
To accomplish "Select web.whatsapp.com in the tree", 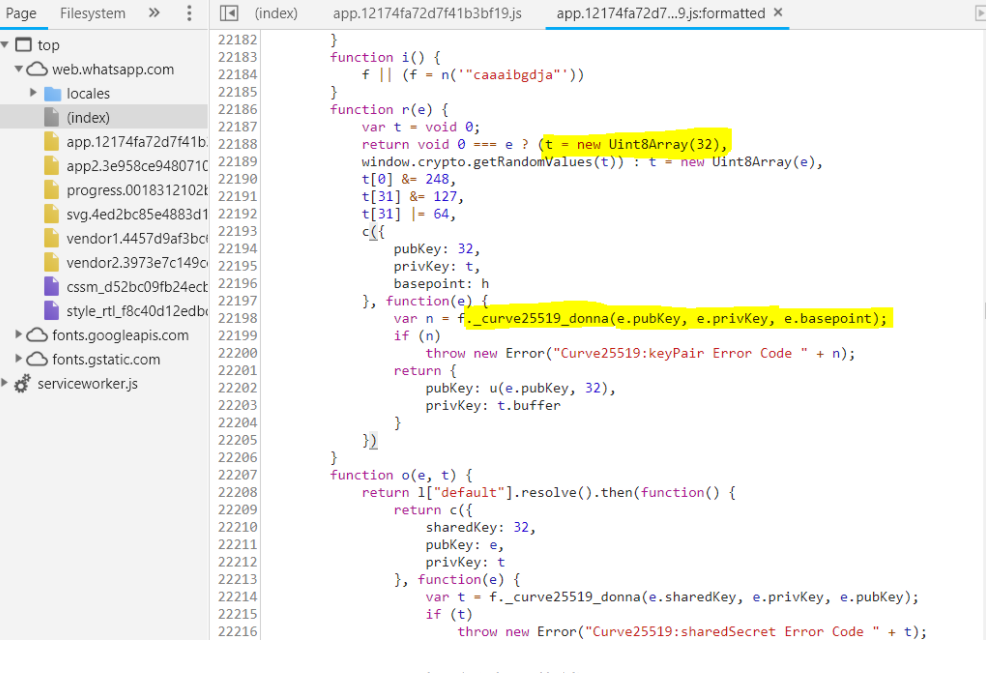I will 113,69.
